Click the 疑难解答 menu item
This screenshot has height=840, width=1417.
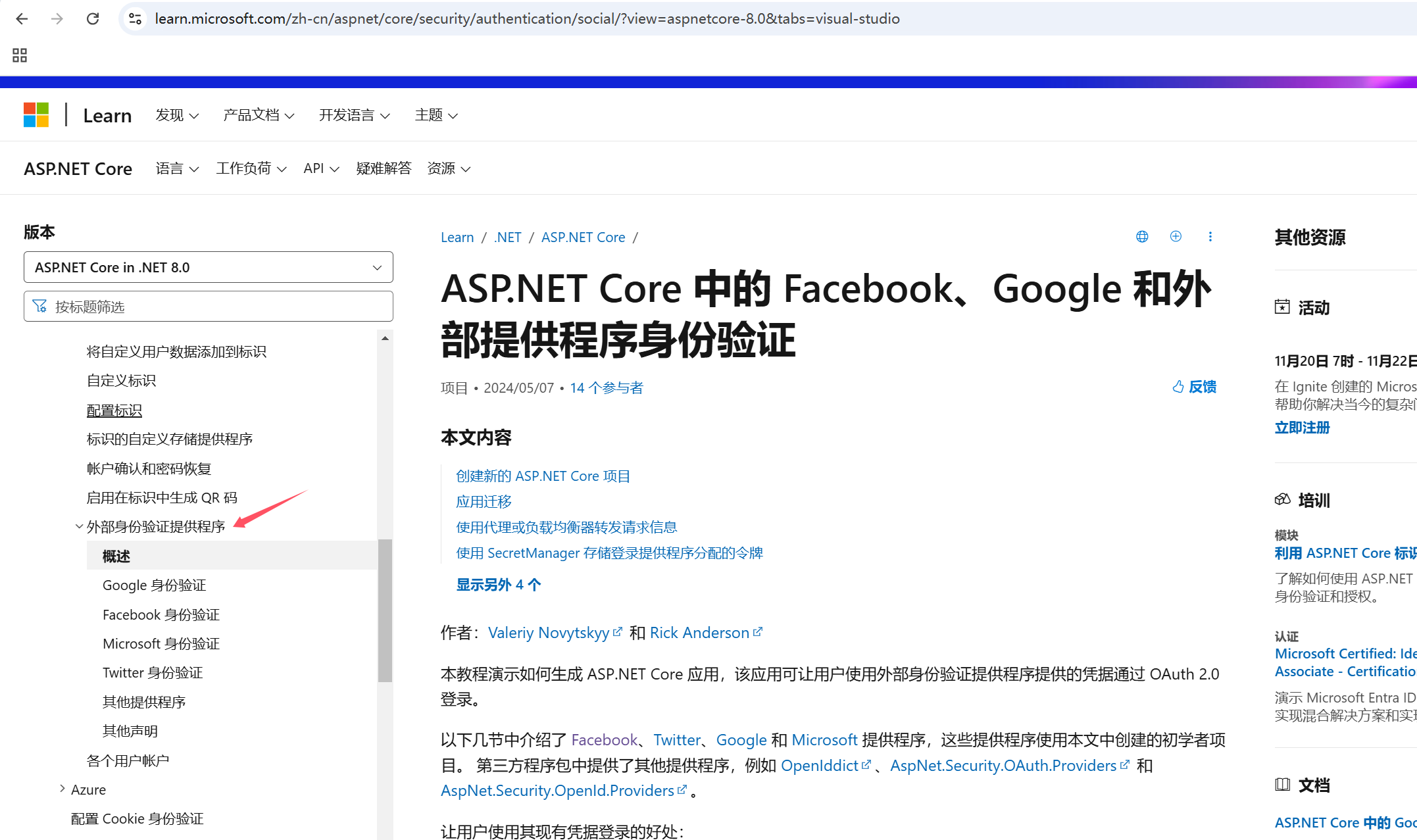coord(384,168)
